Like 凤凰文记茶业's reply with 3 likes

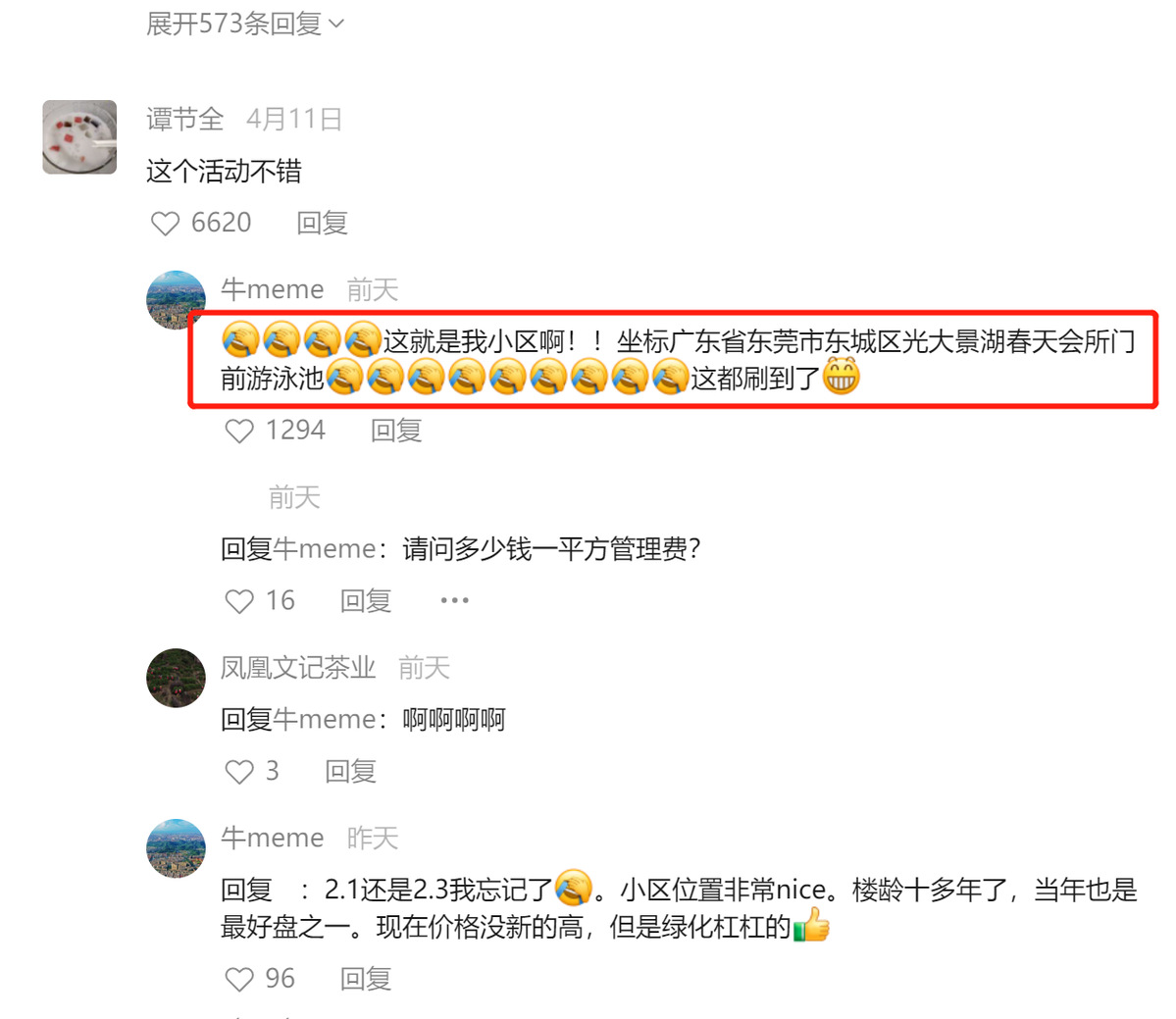[x=239, y=772]
